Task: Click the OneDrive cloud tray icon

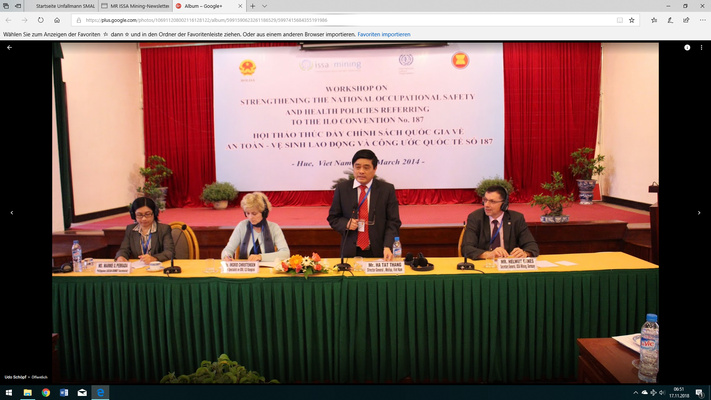Action: 644,393
